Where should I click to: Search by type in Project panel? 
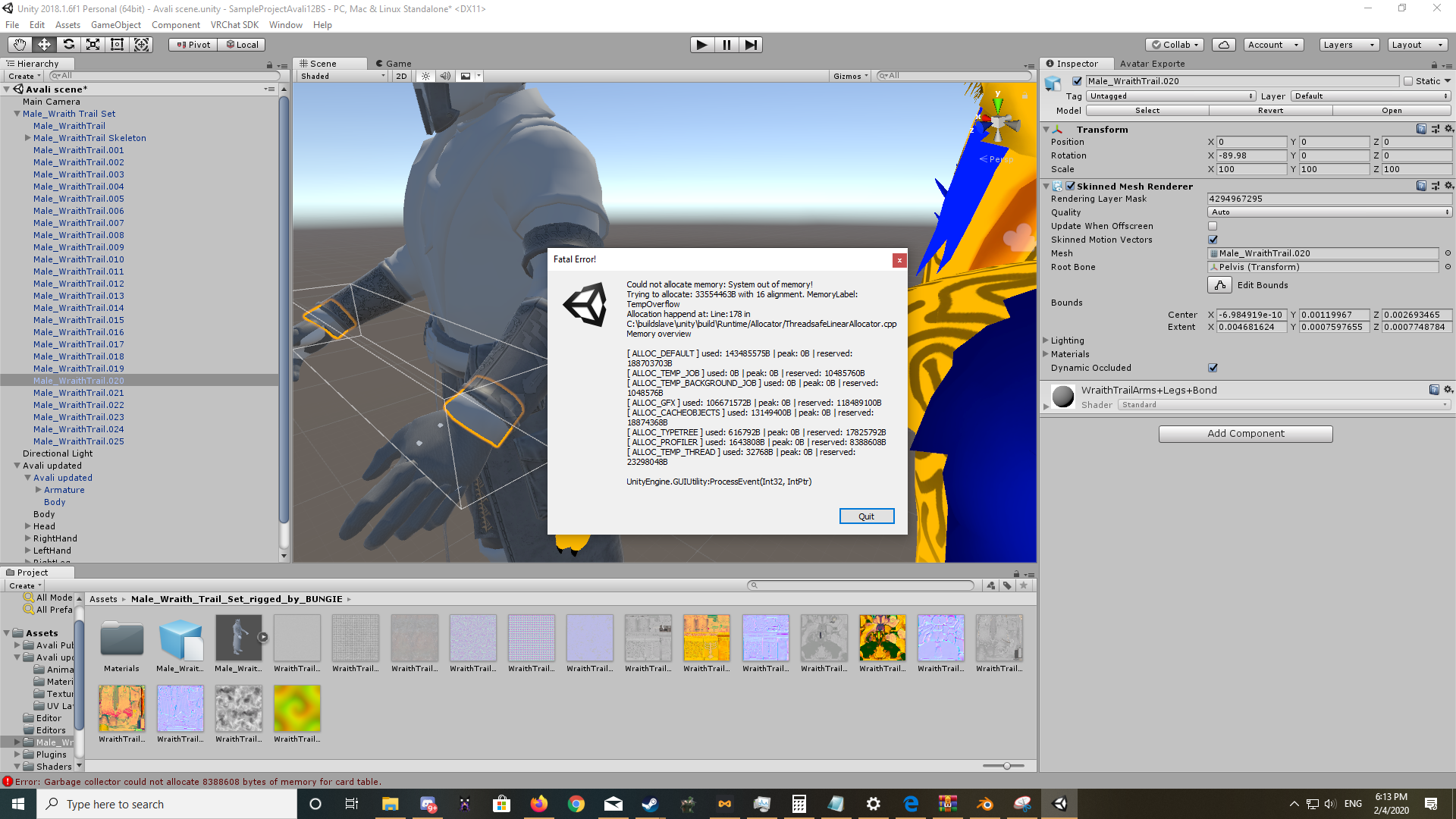coord(991,585)
